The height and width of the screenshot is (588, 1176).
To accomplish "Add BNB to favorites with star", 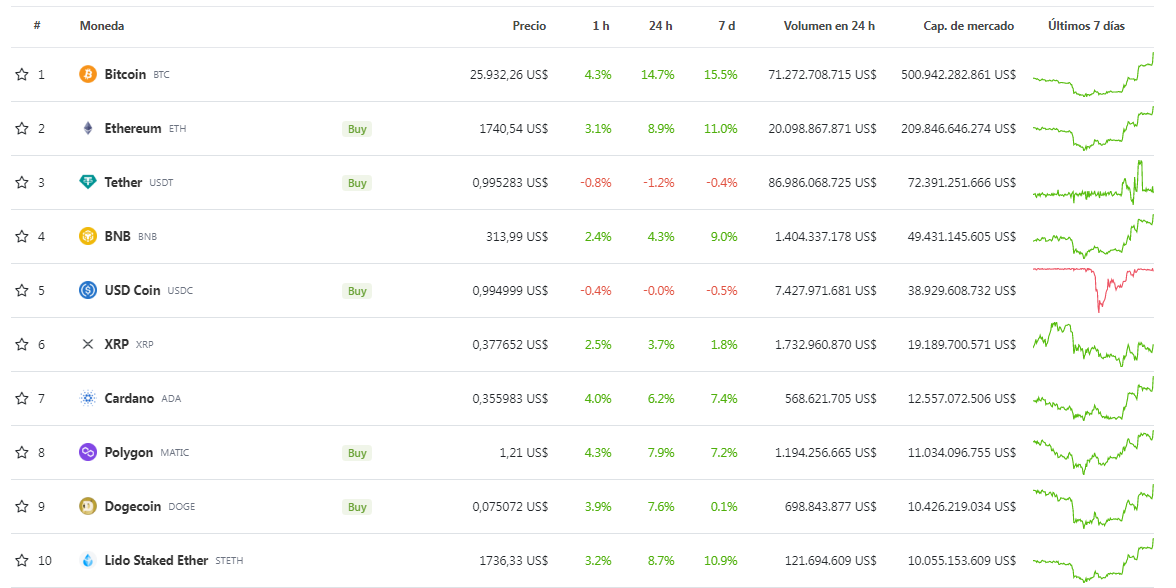I will click(x=22, y=236).
